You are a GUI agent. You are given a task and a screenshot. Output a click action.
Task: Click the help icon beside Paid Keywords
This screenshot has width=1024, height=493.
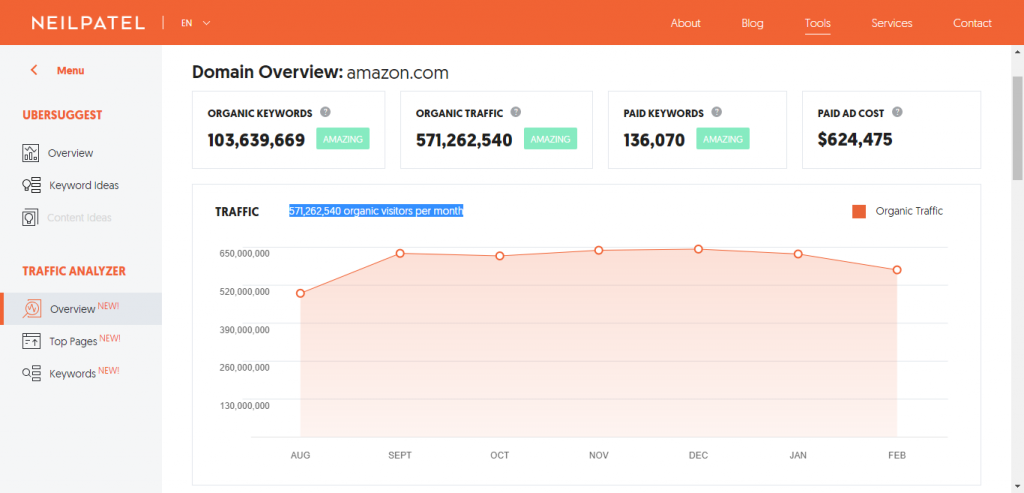[x=716, y=112]
